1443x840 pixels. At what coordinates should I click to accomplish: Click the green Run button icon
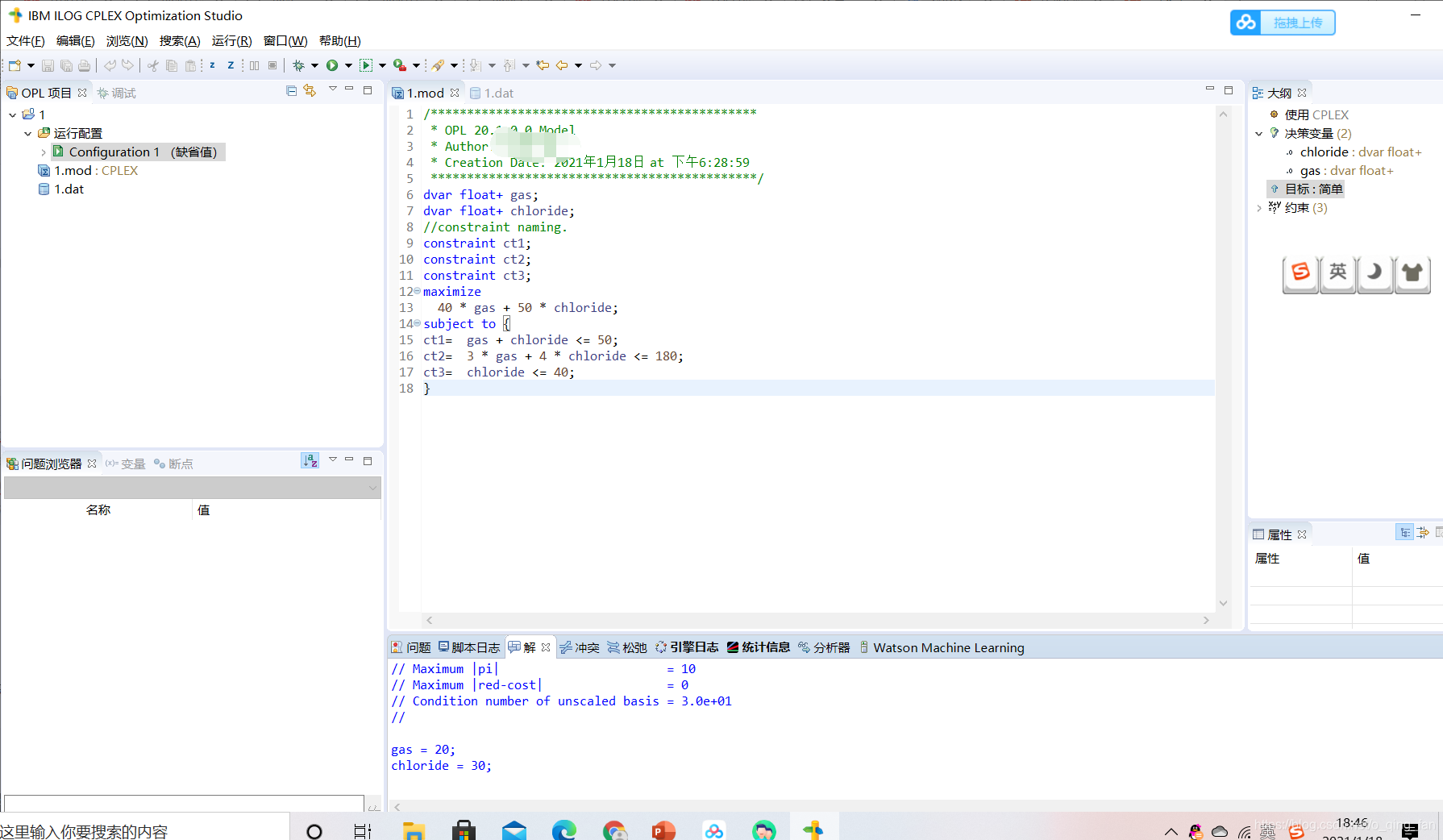point(332,65)
